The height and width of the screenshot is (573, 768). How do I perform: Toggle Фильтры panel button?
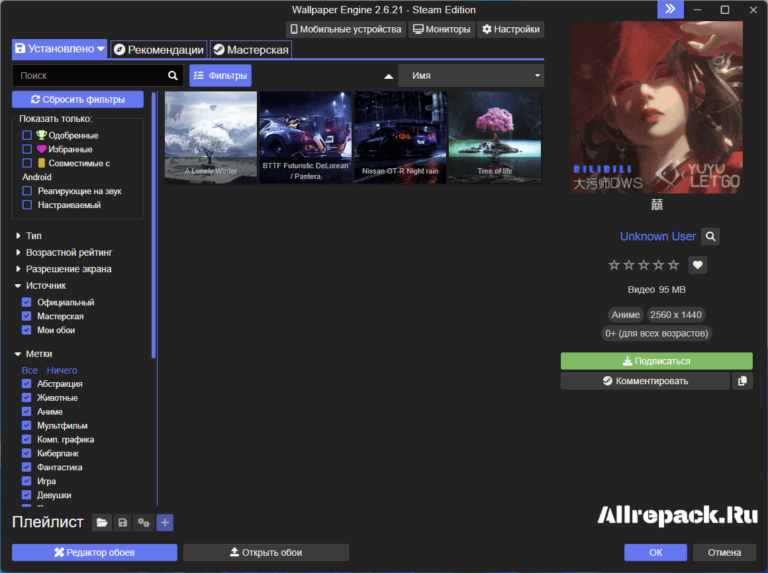point(220,75)
